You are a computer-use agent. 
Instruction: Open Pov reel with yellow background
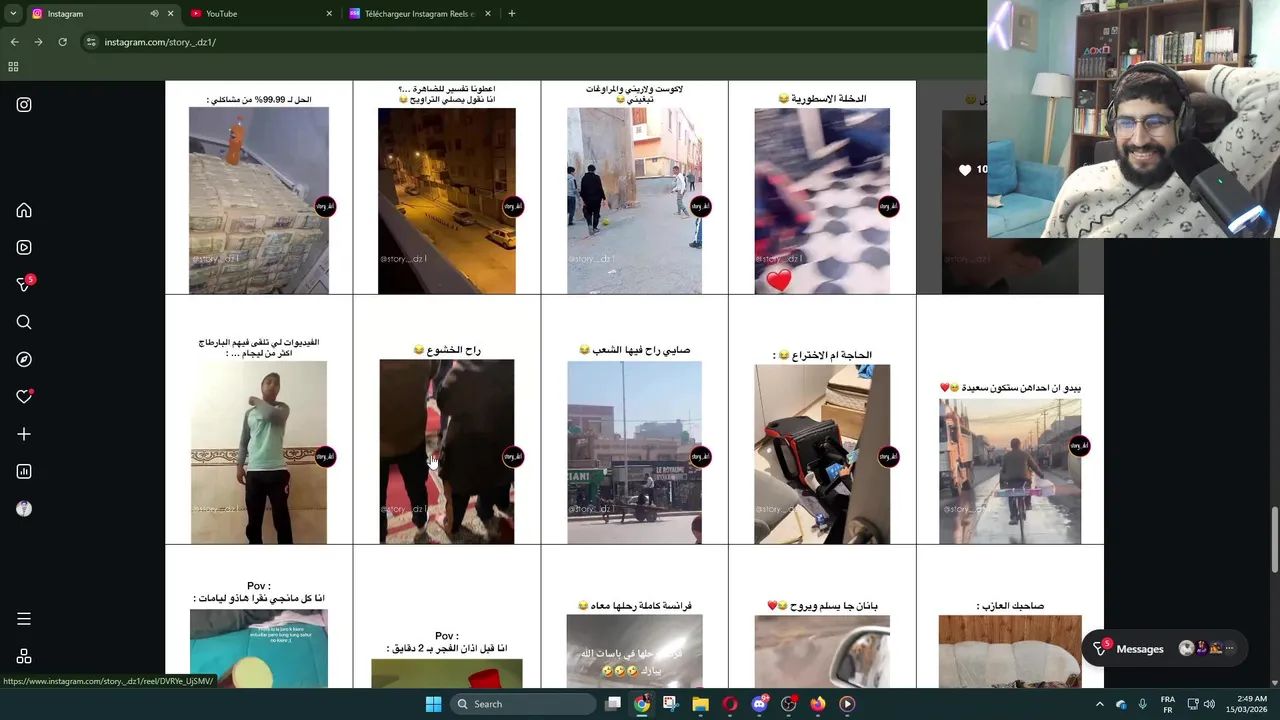[x=447, y=618]
